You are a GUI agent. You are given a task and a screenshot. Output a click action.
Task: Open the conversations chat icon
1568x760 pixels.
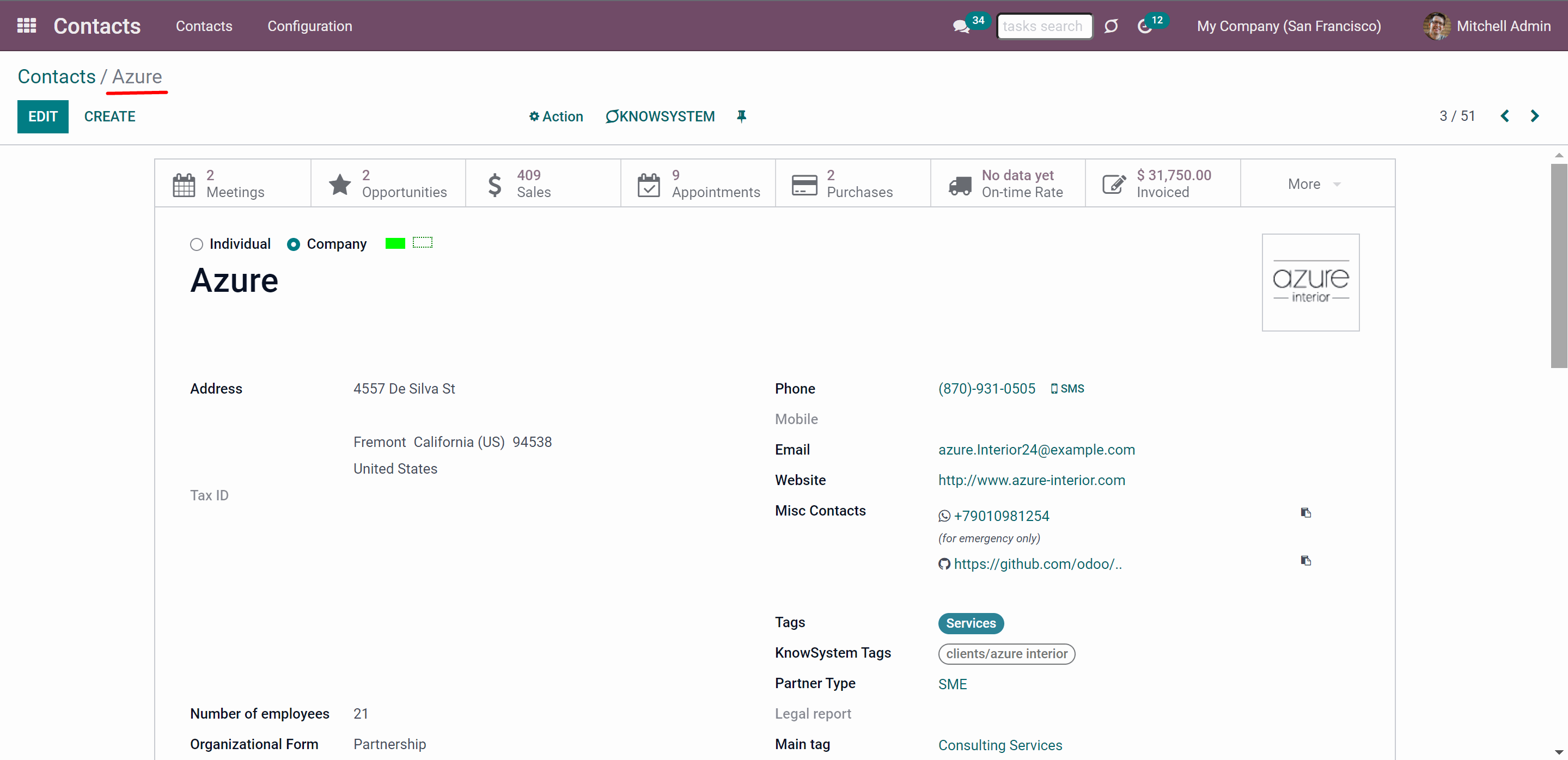961,26
